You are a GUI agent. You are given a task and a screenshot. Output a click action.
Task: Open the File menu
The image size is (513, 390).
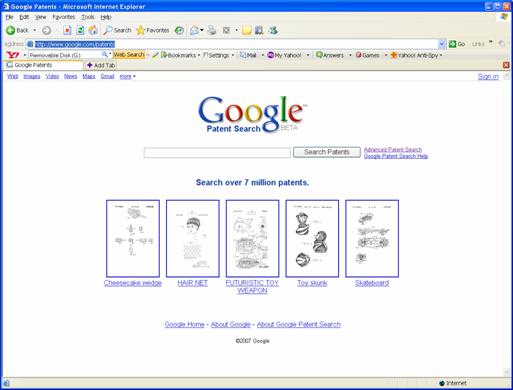9,17
